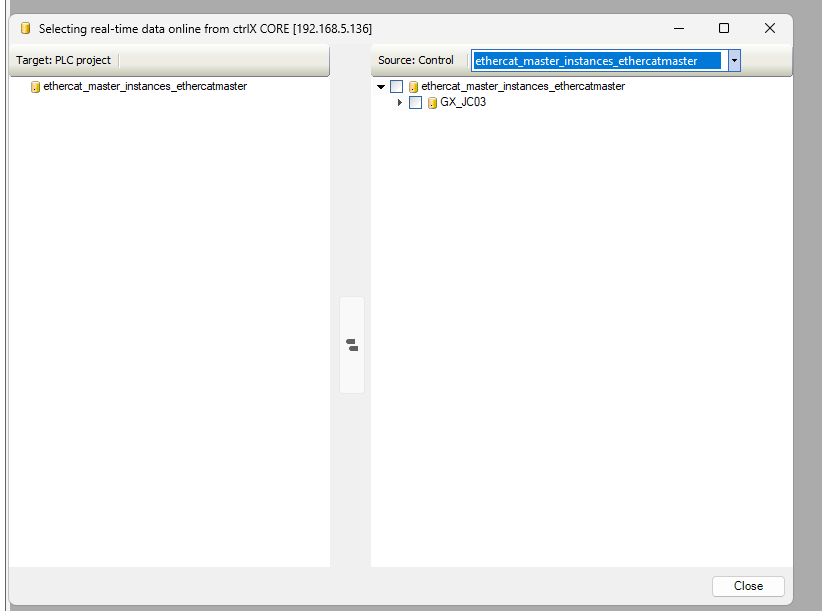Click the dialog title bar icon
The height and width of the screenshot is (611, 822).
(25, 28)
